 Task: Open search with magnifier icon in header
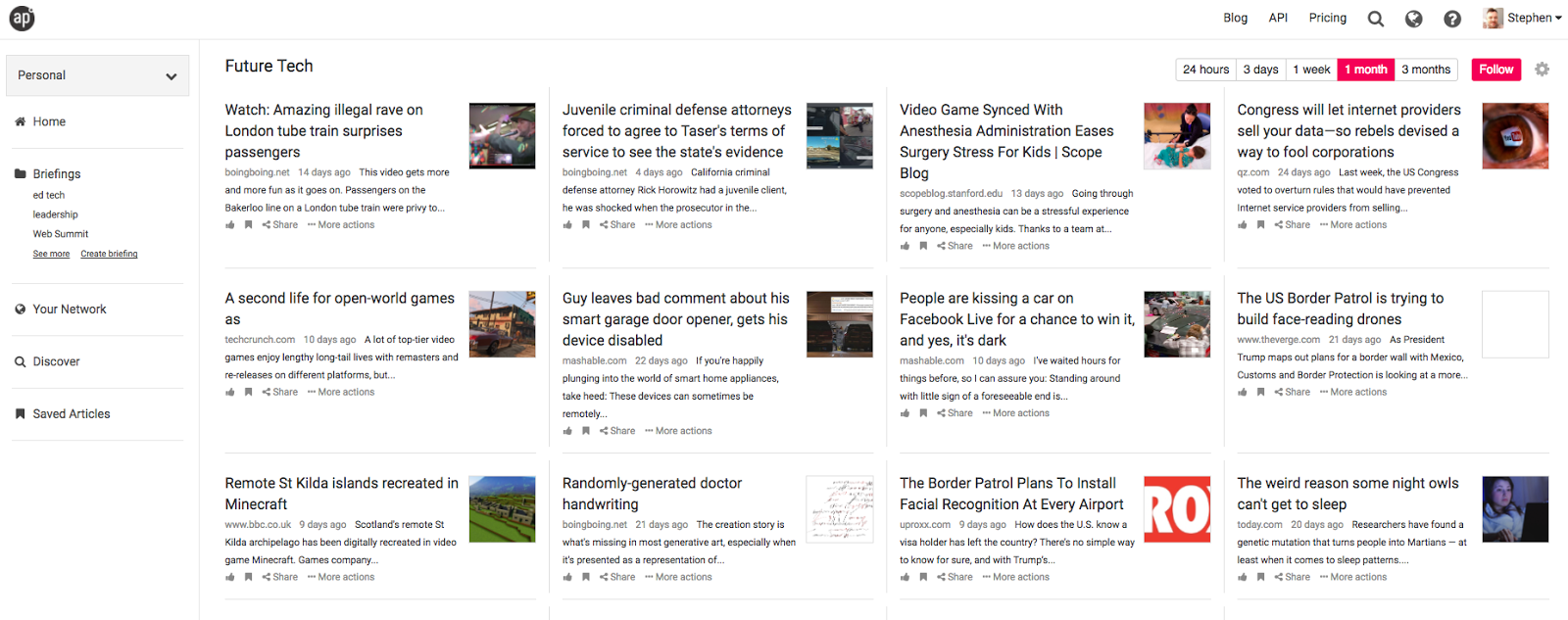point(1376,19)
